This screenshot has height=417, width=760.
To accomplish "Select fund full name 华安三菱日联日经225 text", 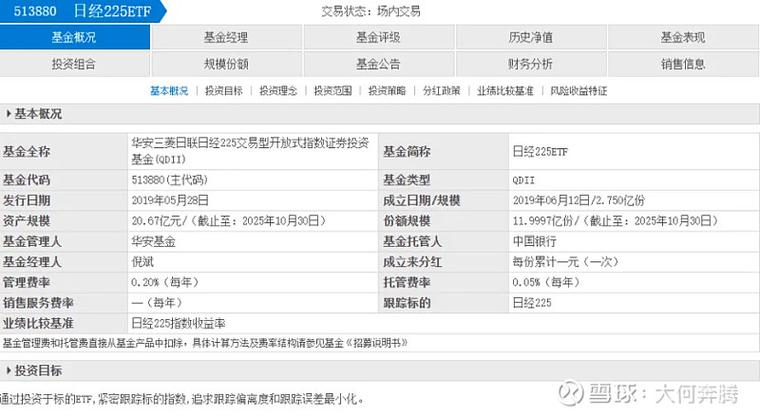I will tap(250, 151).
